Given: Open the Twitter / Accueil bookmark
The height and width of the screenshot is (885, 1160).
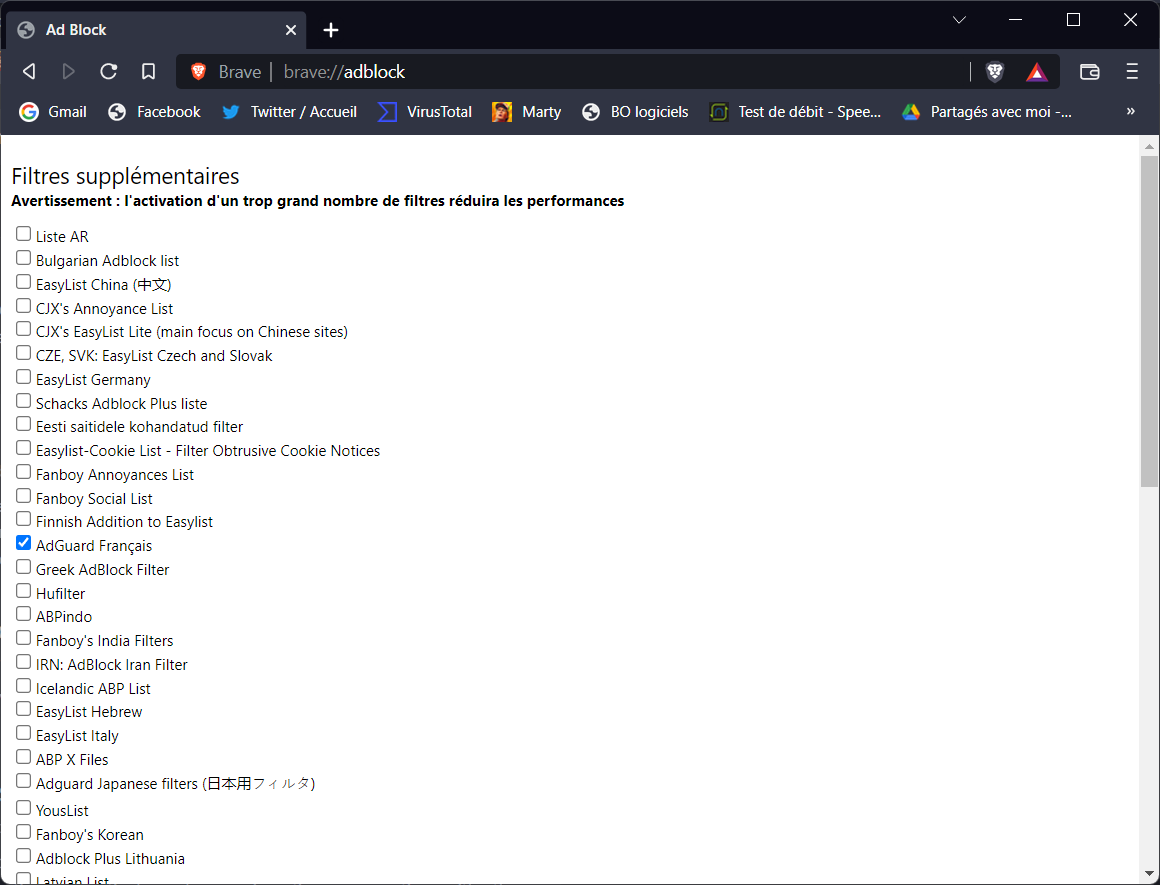Looking at the screenshot, I should coord(289,112).
